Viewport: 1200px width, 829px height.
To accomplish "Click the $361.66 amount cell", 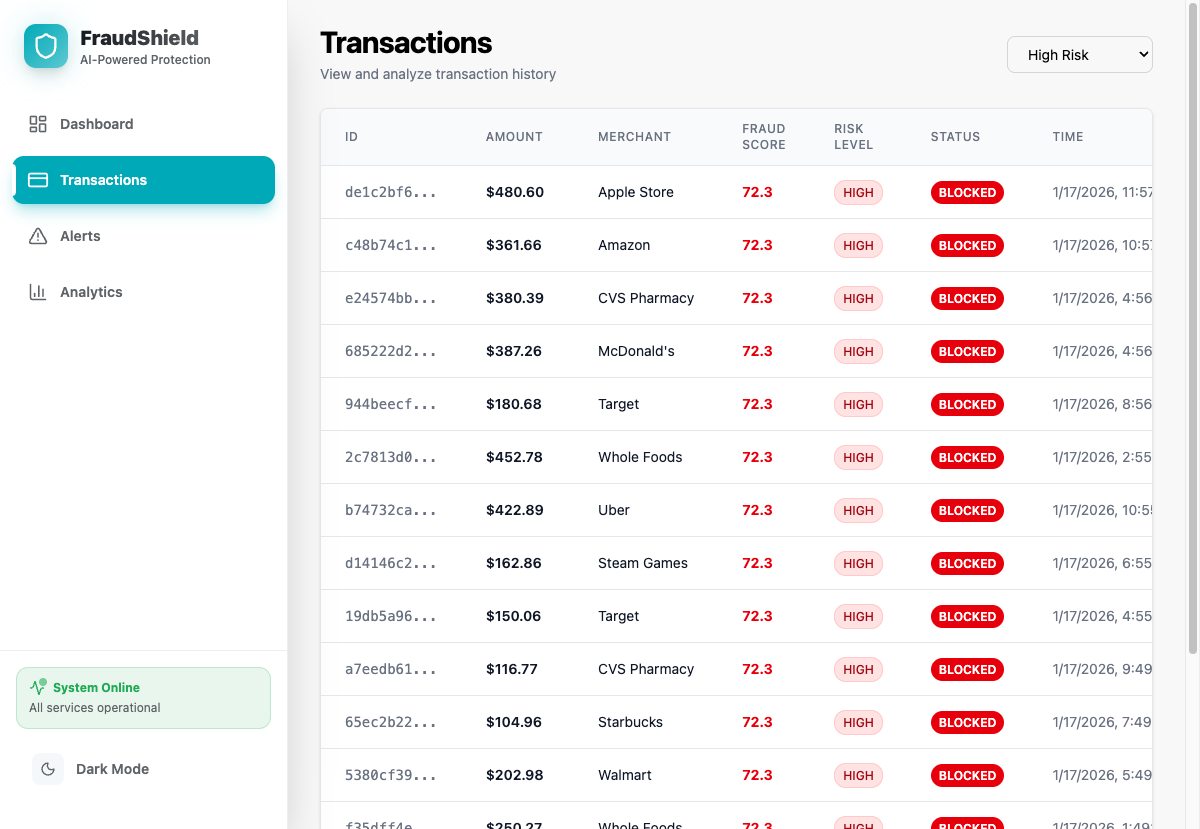I will pyautogui.click(x=514, y=245).
